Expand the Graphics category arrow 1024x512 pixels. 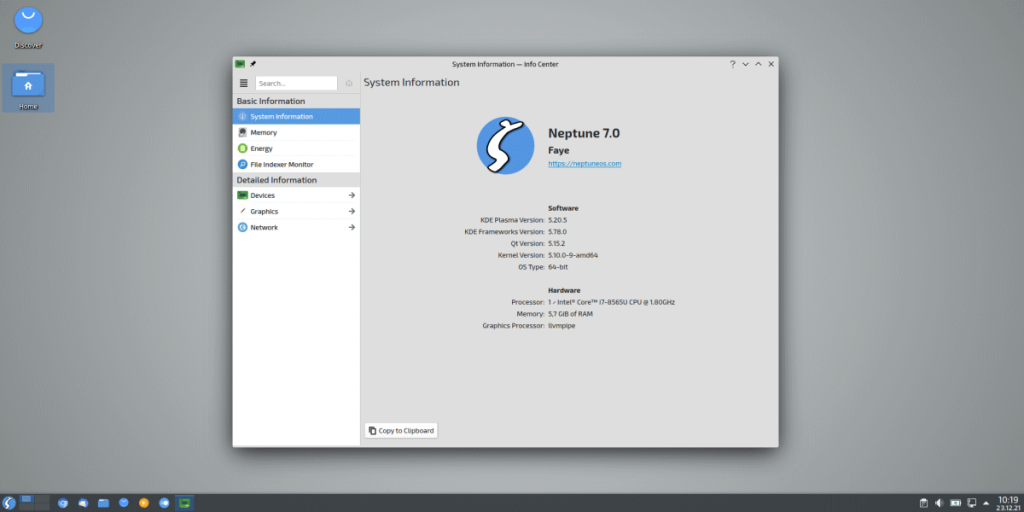click(351, 211)
